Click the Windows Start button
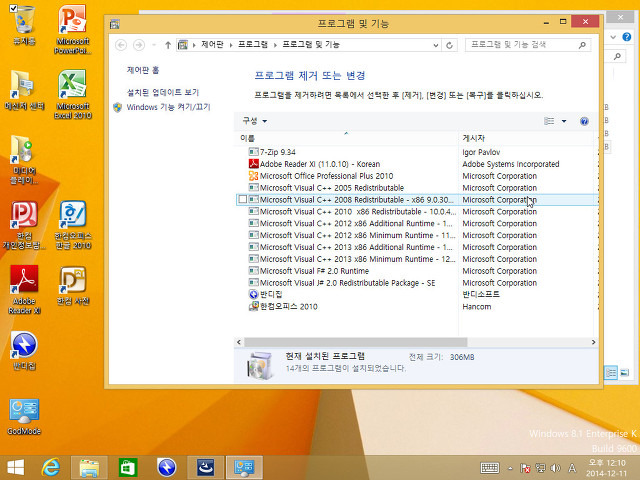Viewport: 640px width, 480px height. tap(16, 467)
